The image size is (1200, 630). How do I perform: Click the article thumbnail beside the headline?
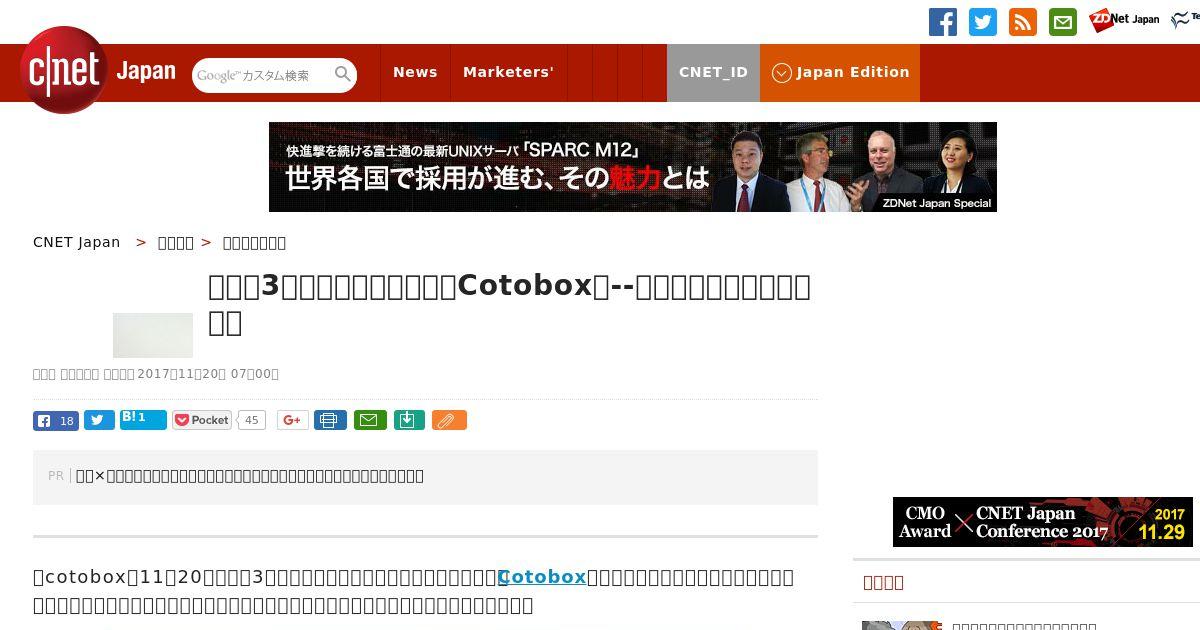tap(153, 335)
